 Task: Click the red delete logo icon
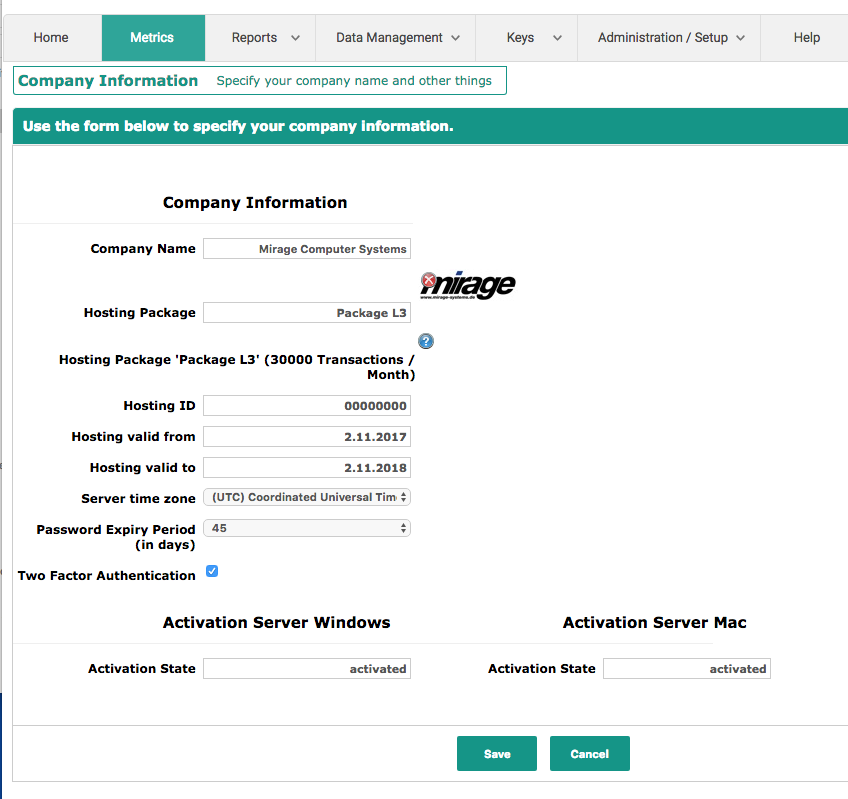click(x=428, y=280)
